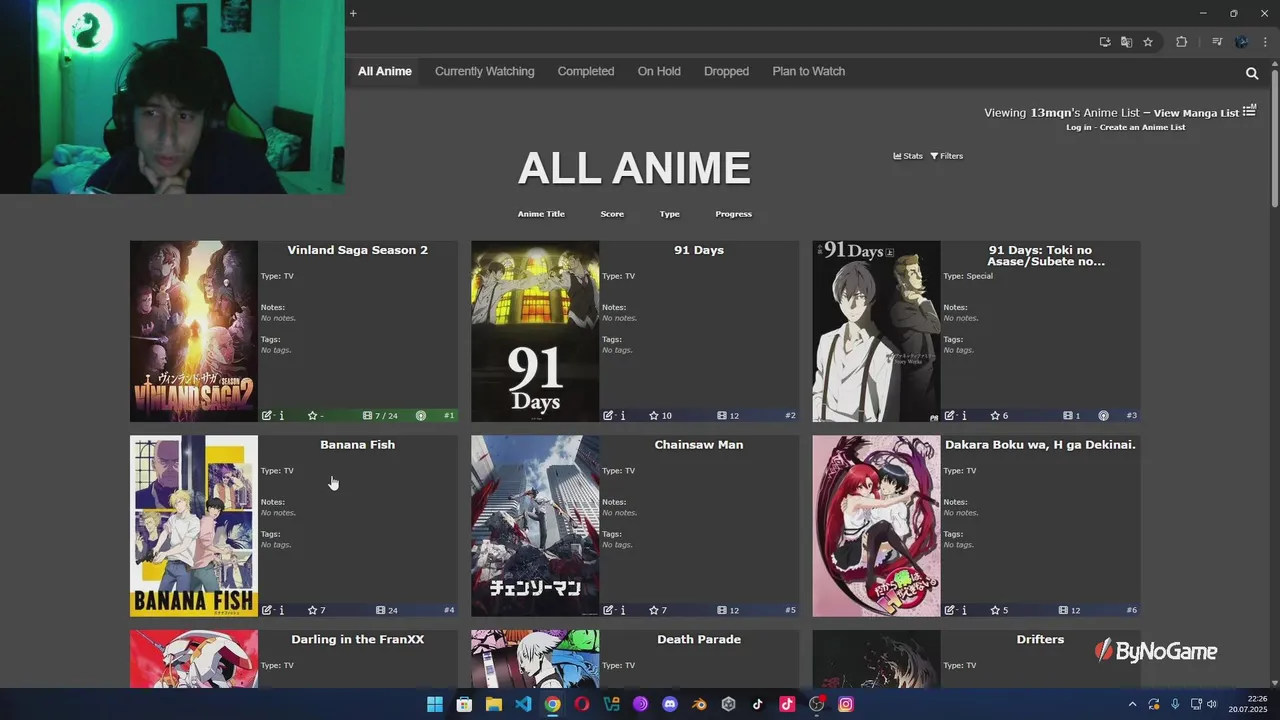Click the edit icon on the Dakara Boku wa card
Screen dimensions: 1280x720
coord(950,610)
